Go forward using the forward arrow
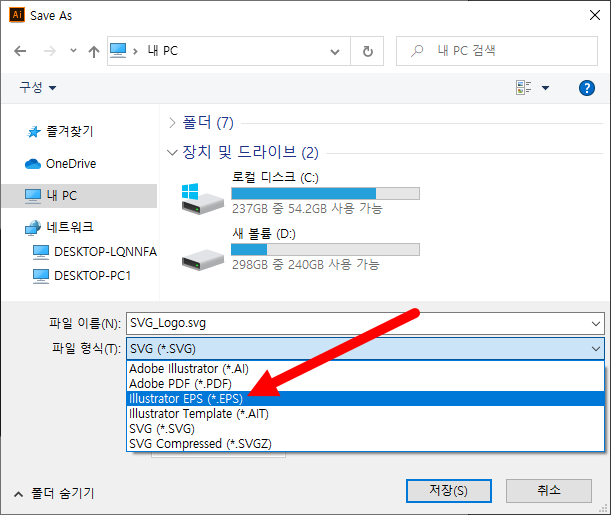Screen dimensions: 611x515 pos(49,51)
